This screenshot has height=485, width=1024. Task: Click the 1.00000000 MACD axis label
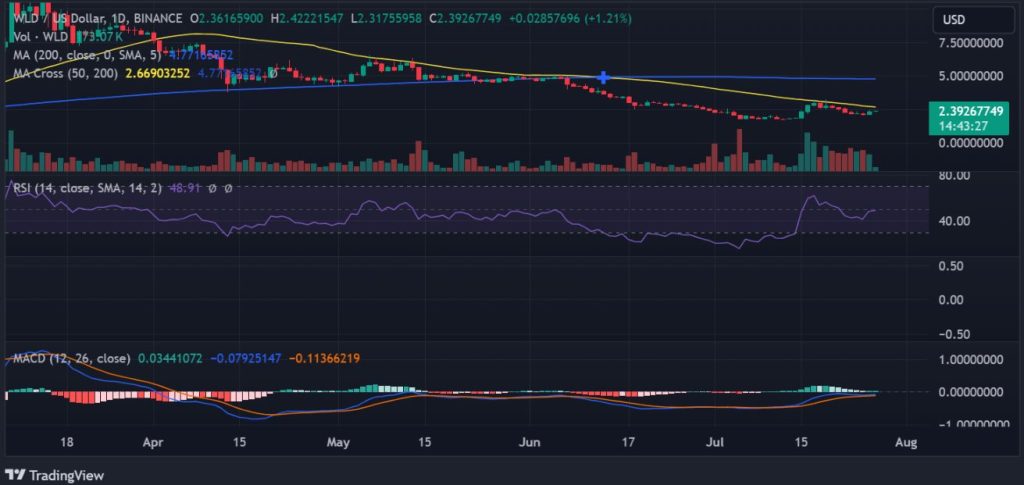[x=970, y=358]
